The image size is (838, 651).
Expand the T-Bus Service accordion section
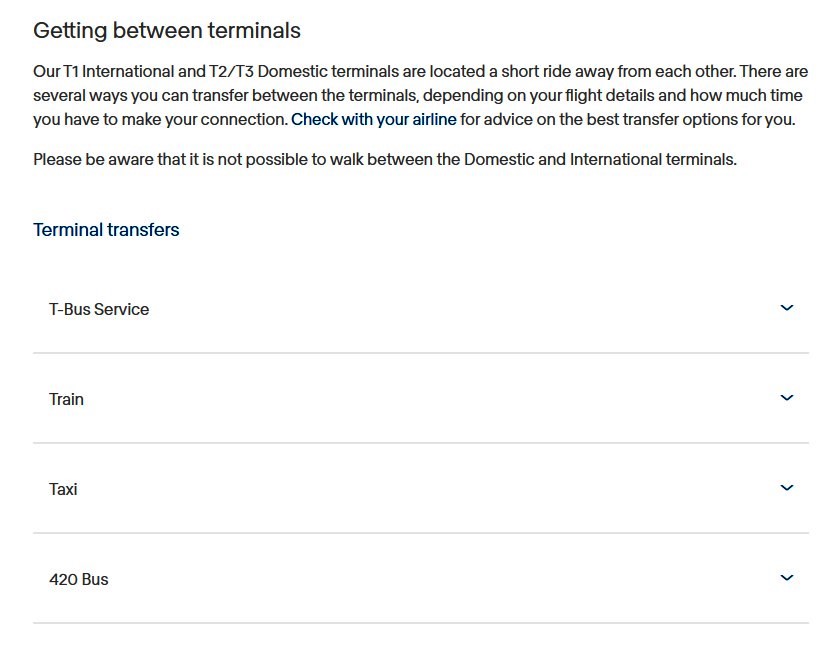coord(421,309)
